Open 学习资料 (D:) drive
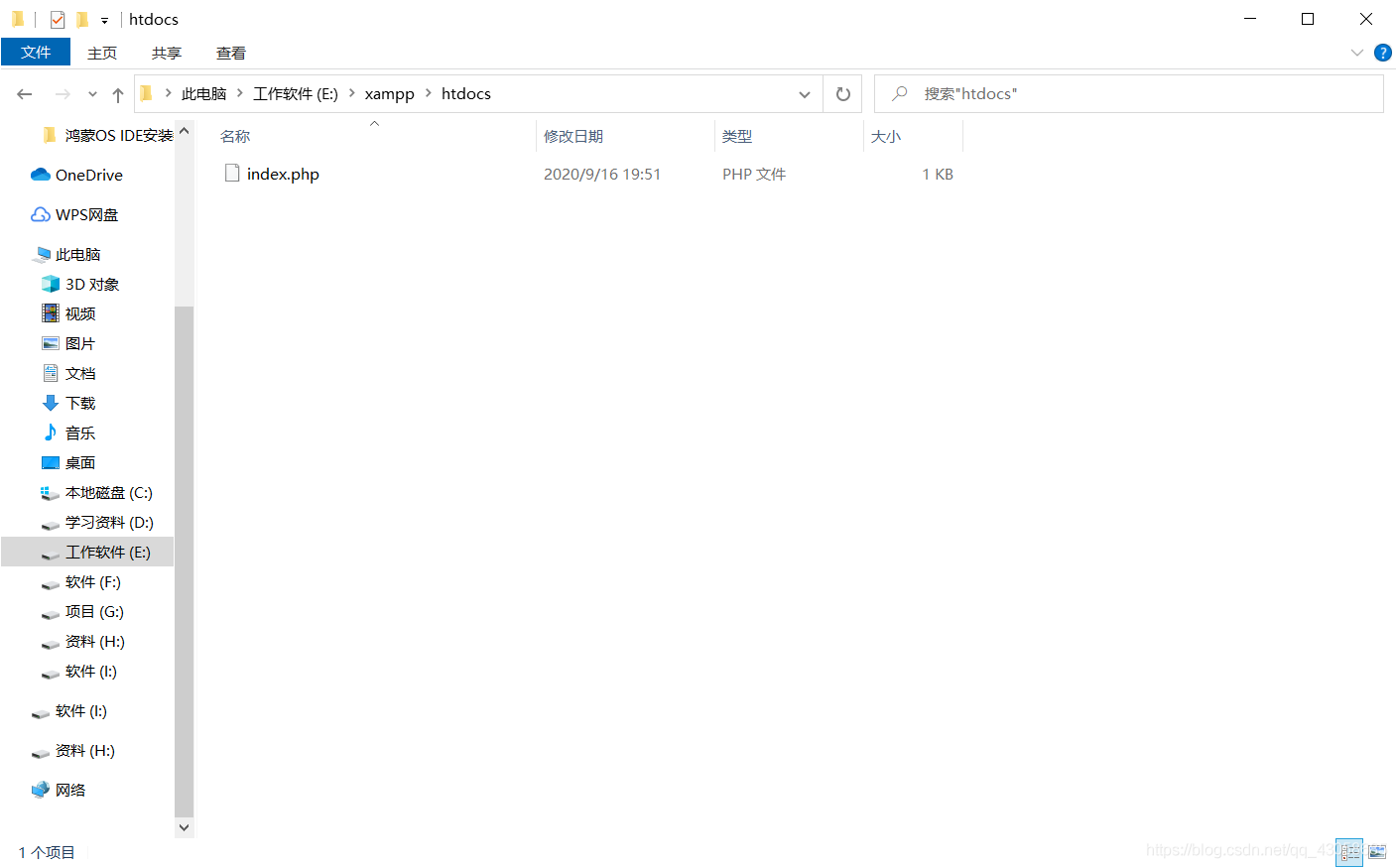This screenshot has width=1397, height=868. (109, 522)
